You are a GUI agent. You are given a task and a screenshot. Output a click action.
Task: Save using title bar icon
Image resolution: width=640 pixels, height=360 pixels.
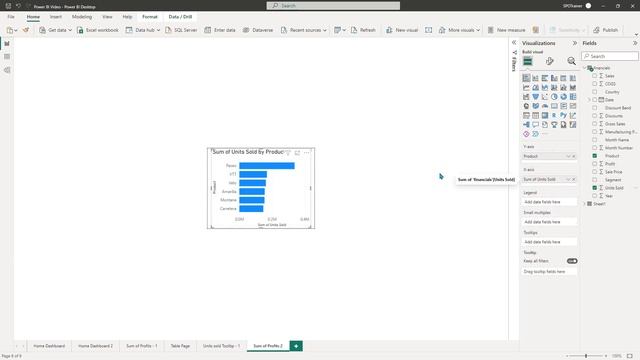[x=8, y=6]
